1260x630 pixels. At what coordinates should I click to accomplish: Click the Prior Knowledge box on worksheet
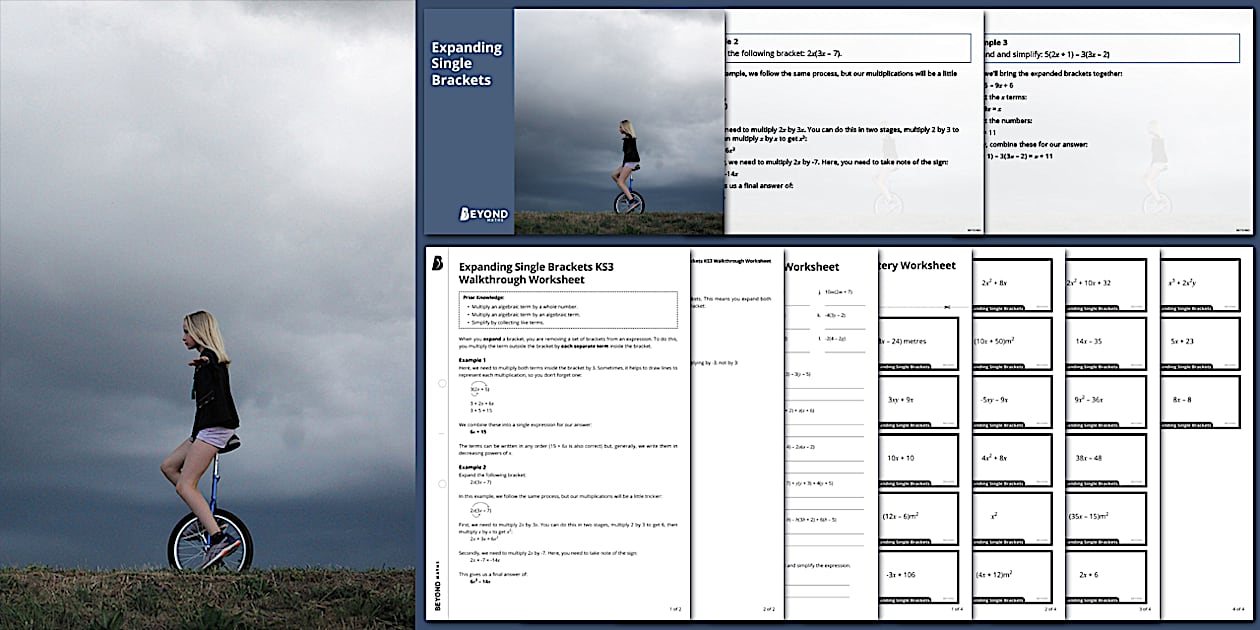[x=568, y=311]
